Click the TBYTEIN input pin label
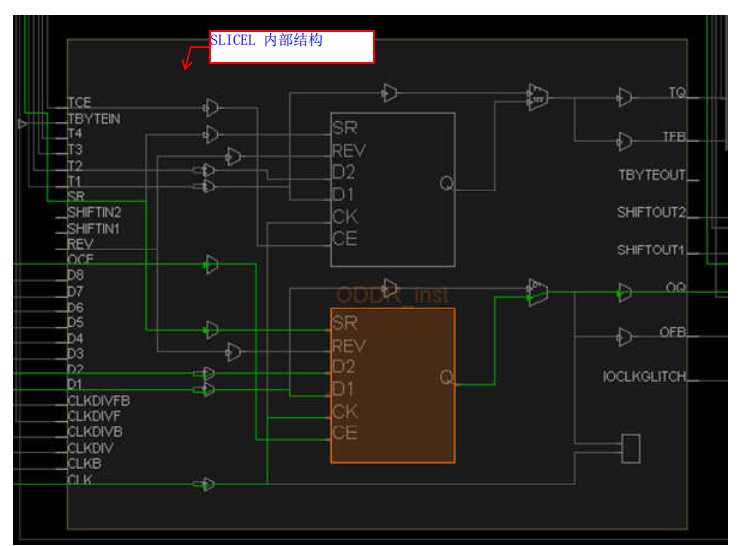Image resolution: width=749 pixels, height=546 pixels. (94, 119)
